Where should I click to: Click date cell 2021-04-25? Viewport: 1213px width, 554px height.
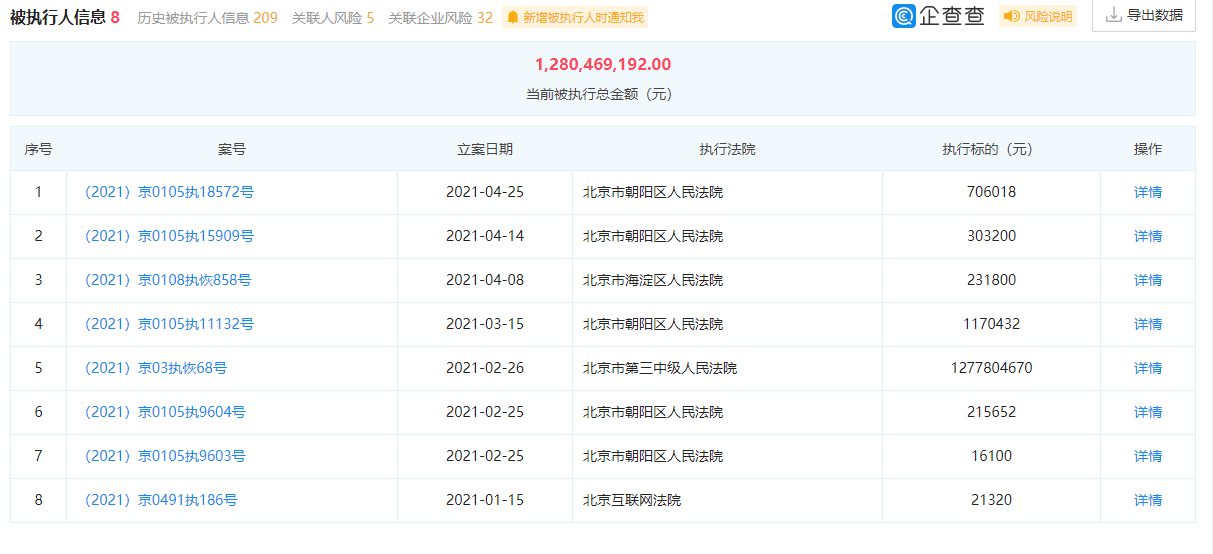coord(485,192)
